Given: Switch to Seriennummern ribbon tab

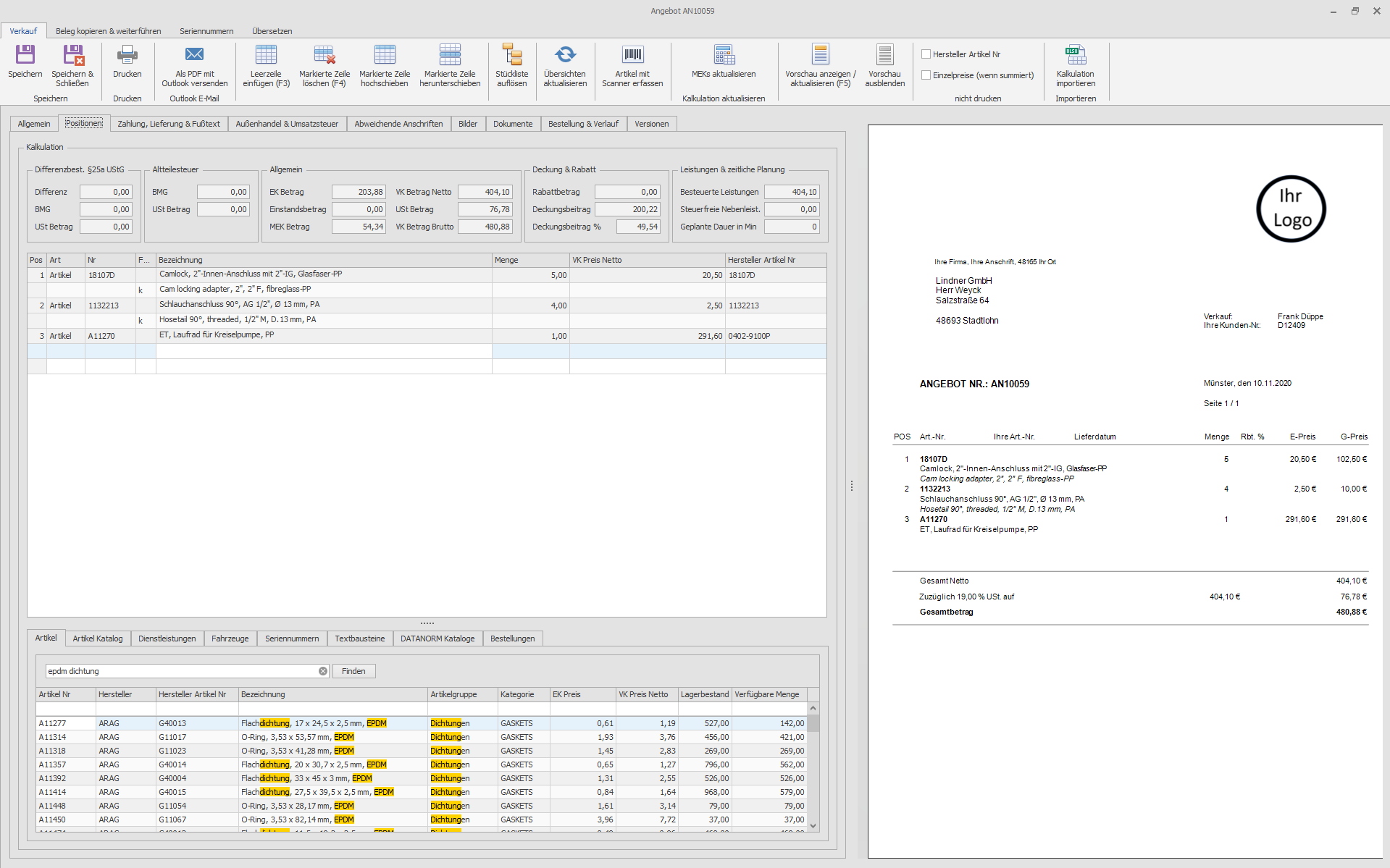Looking at the screenshot, I should tap(206, 31).
